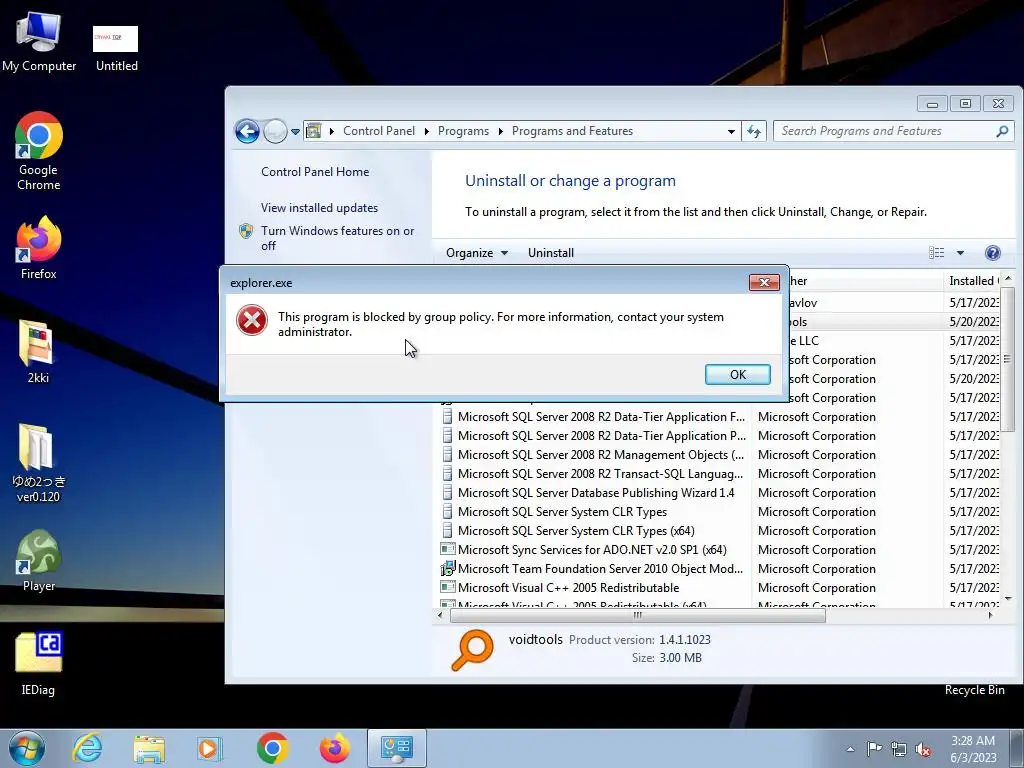
Task: Click Uninstall toolbar button
Action: [551, 253]
